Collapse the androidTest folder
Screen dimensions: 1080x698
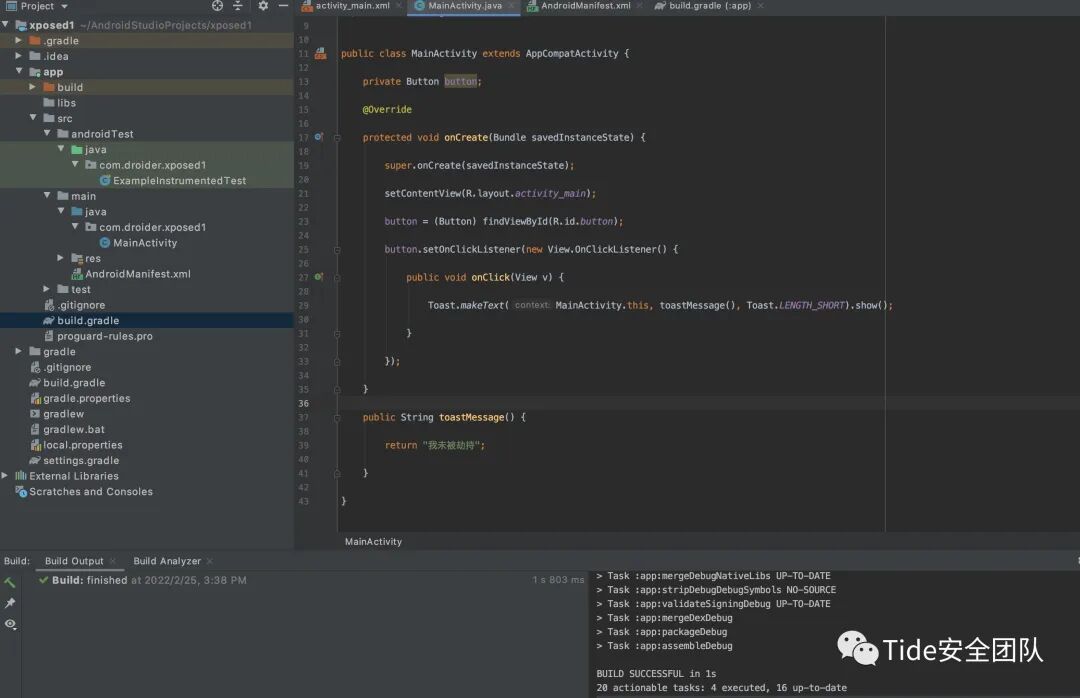click(x=47, y=134)
